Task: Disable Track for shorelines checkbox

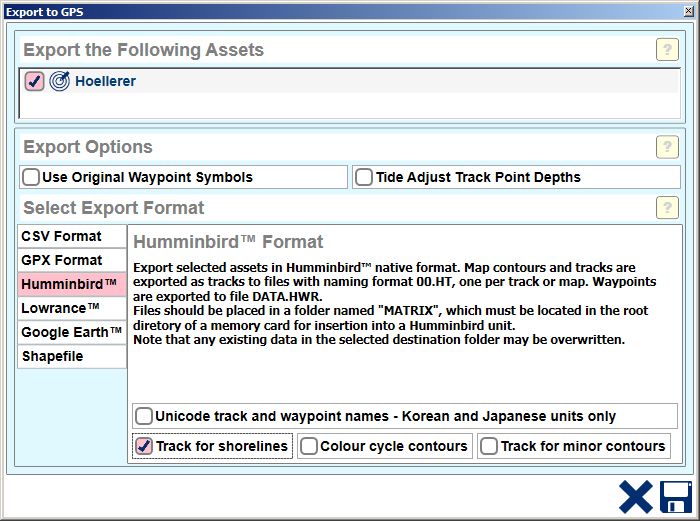Action: (144, 446)
